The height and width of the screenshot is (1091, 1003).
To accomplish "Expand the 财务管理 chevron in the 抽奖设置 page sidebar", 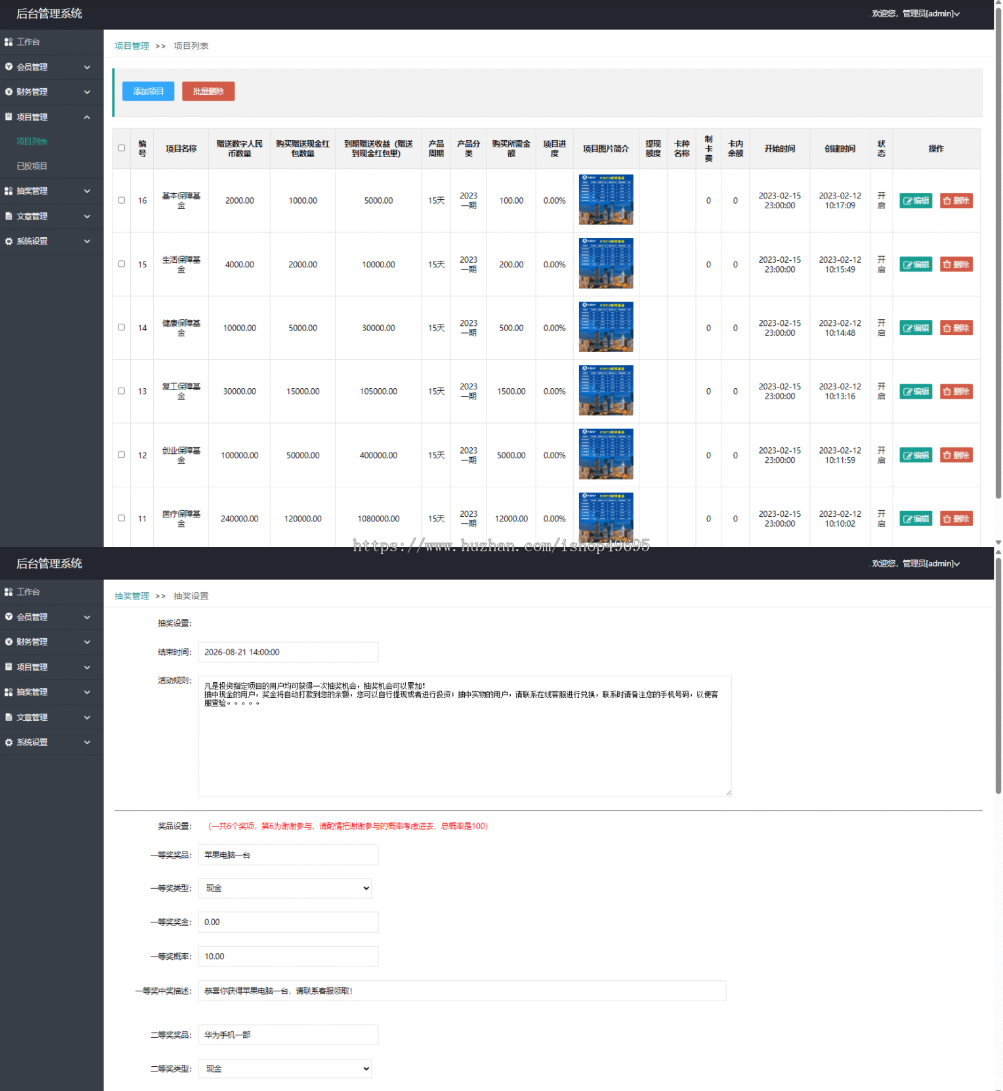I will (87, 642).
